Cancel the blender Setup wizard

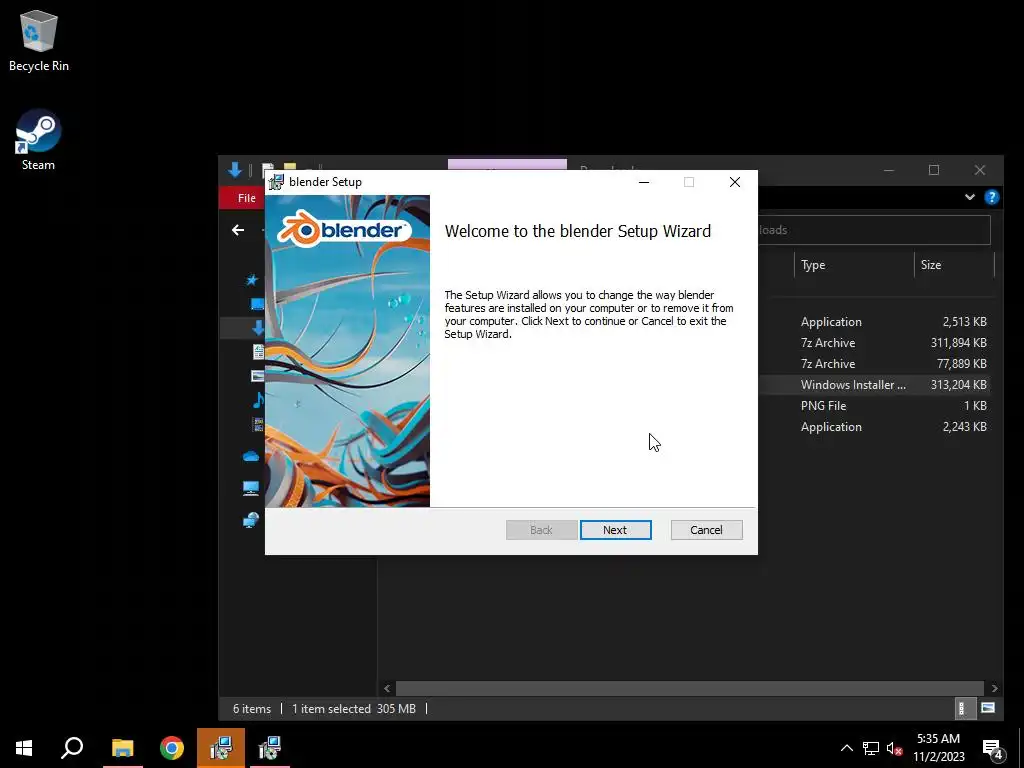[x=706, y=530]
